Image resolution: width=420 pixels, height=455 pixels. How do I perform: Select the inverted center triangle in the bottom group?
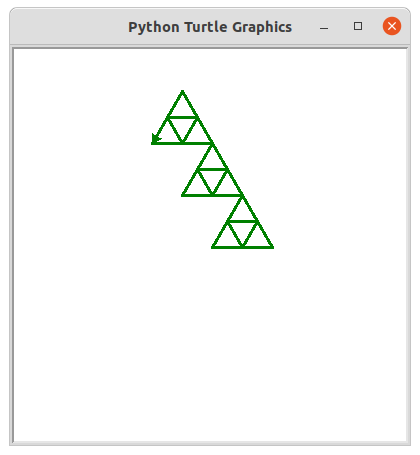(x=243, y=230)
